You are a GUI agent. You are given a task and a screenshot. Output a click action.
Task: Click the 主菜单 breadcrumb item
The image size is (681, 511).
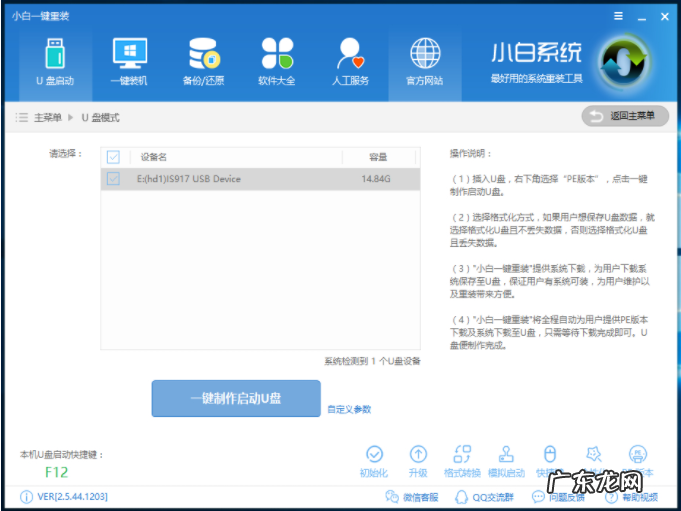48,117
